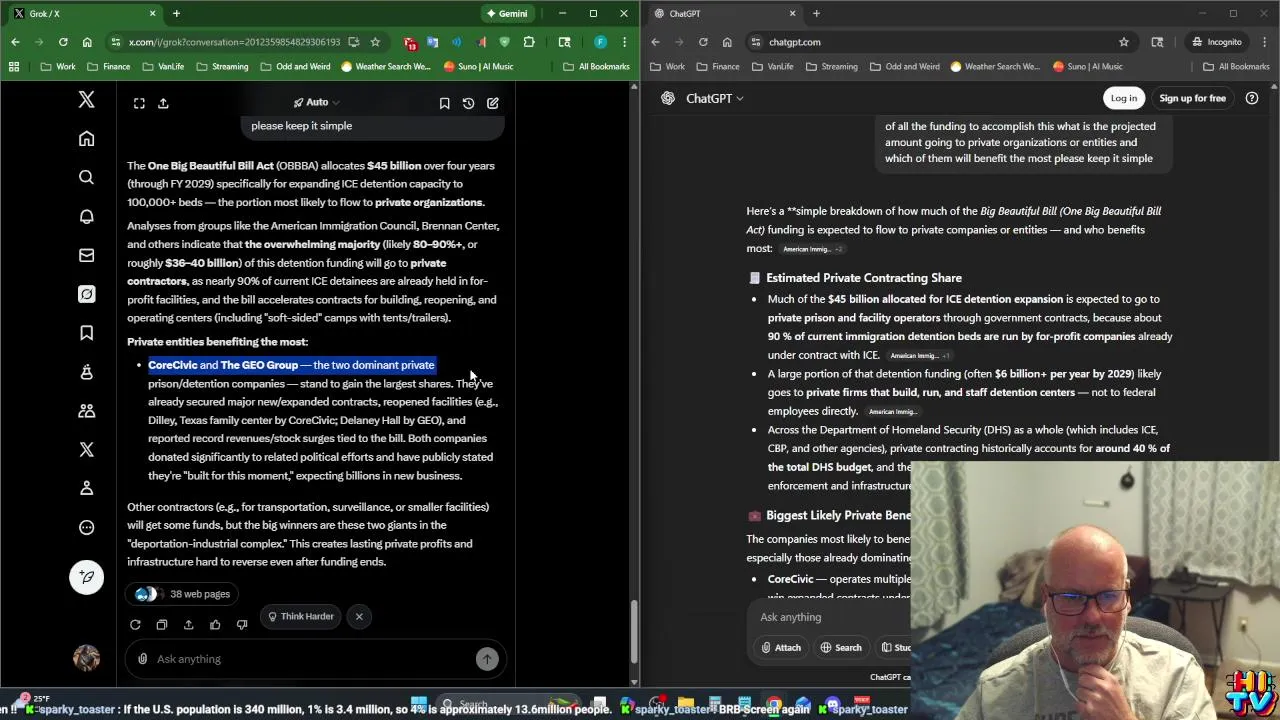
Task: Click the attach file icon in Grok input
Action: pyautogui.click(x=143, y=659)
